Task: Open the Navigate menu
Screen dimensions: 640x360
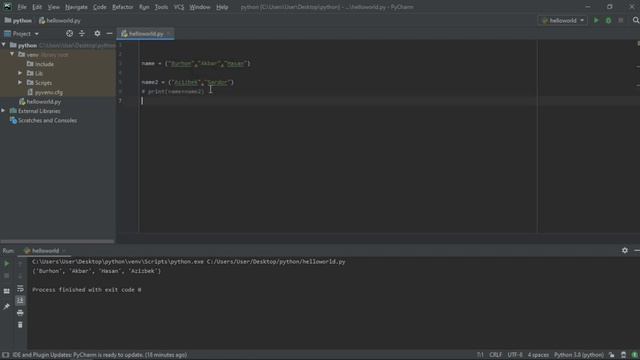Action: pos(76,7)
